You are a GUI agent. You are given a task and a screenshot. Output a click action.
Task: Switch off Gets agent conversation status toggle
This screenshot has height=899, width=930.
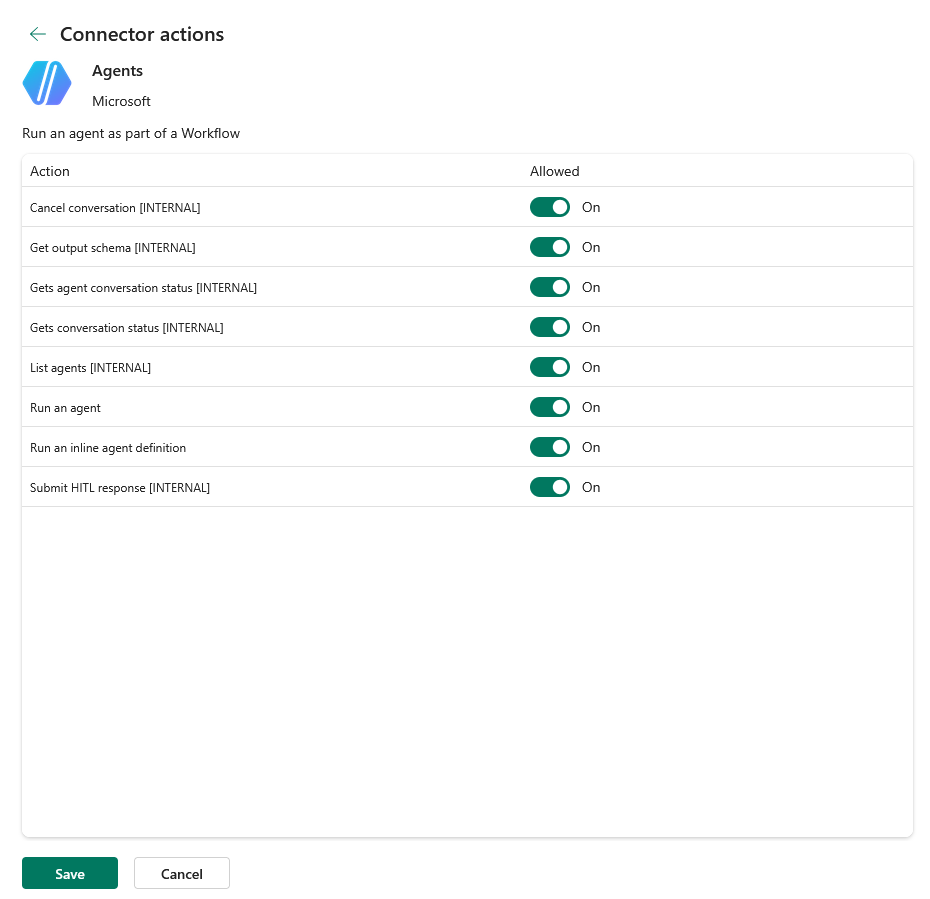550,288
